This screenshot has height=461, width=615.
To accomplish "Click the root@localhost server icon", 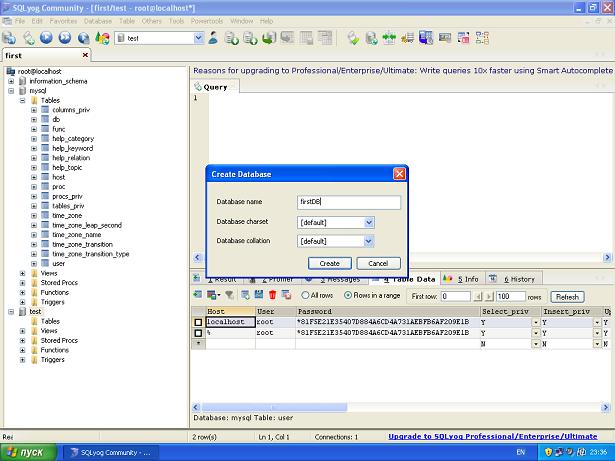I will coord(11,71).
